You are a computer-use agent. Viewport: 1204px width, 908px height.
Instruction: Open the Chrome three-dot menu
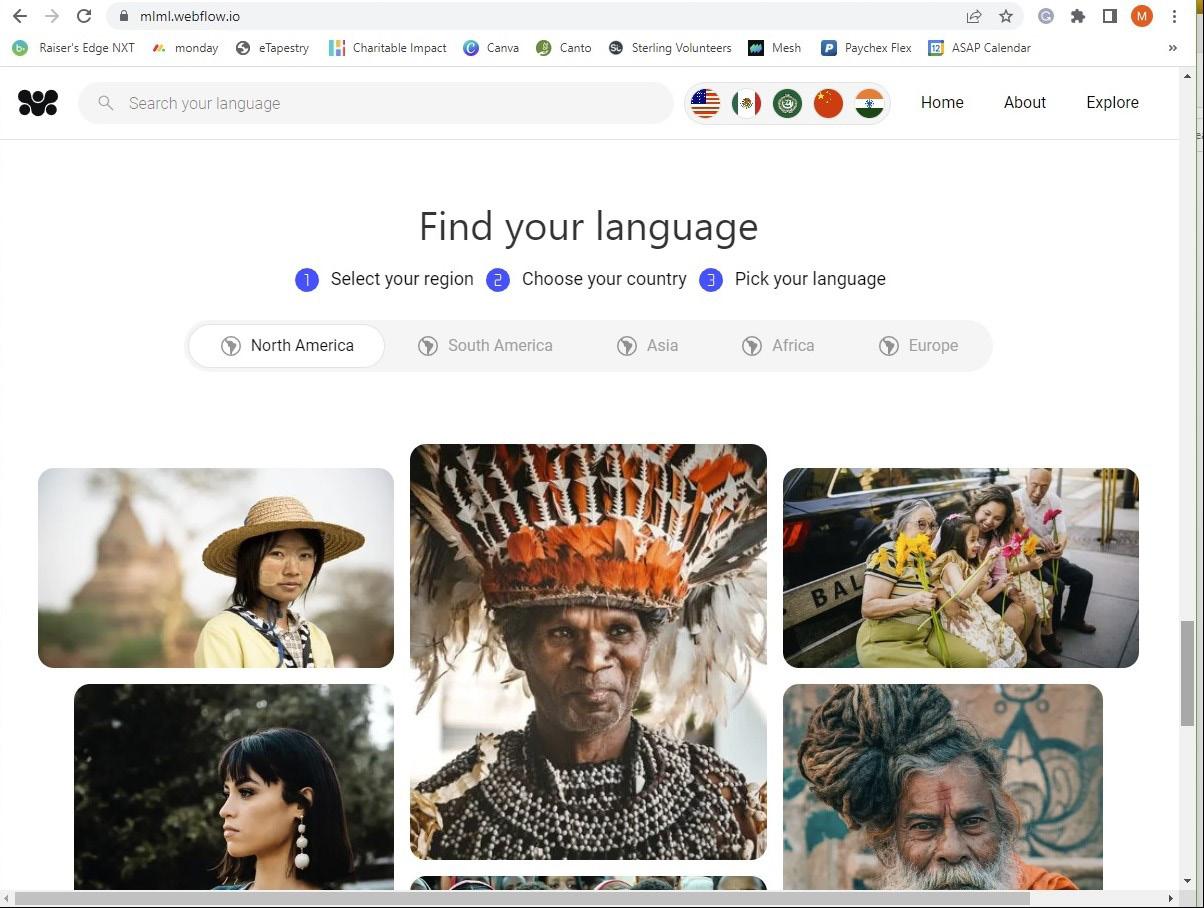pos(1175,16)
